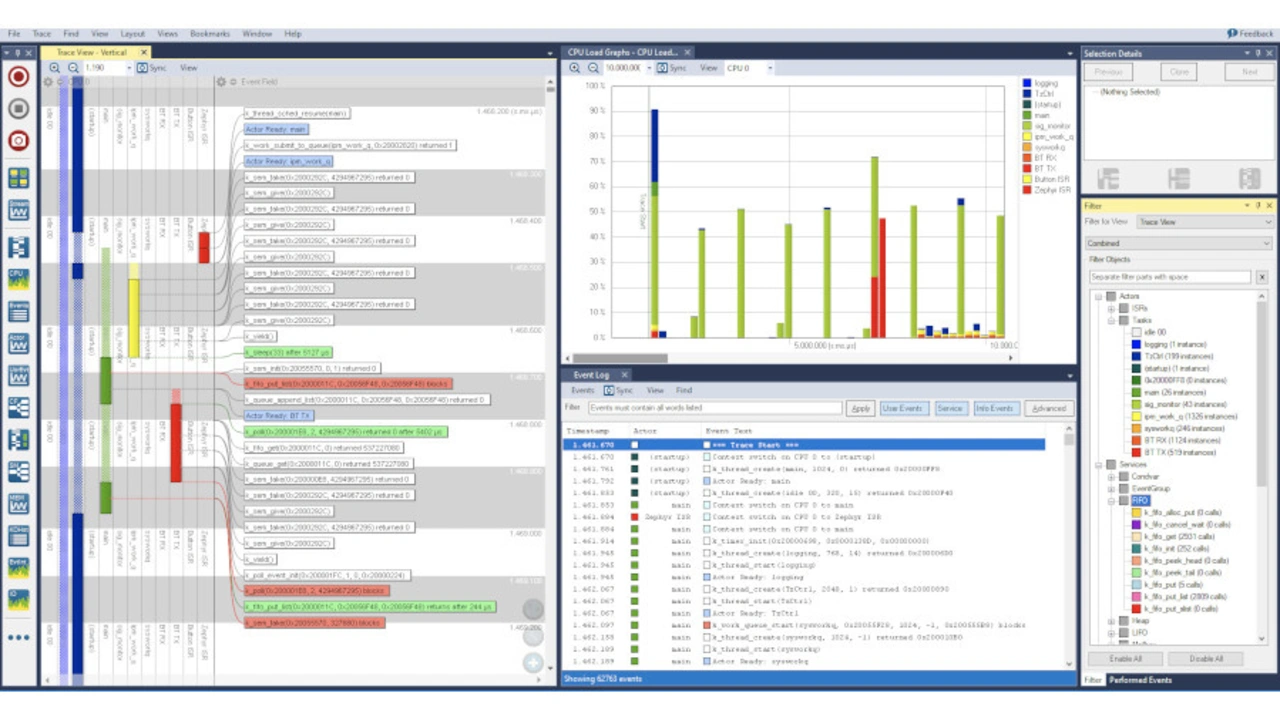
Task: Expand the Condvar node in filter tree
Action: point(1111,477)
